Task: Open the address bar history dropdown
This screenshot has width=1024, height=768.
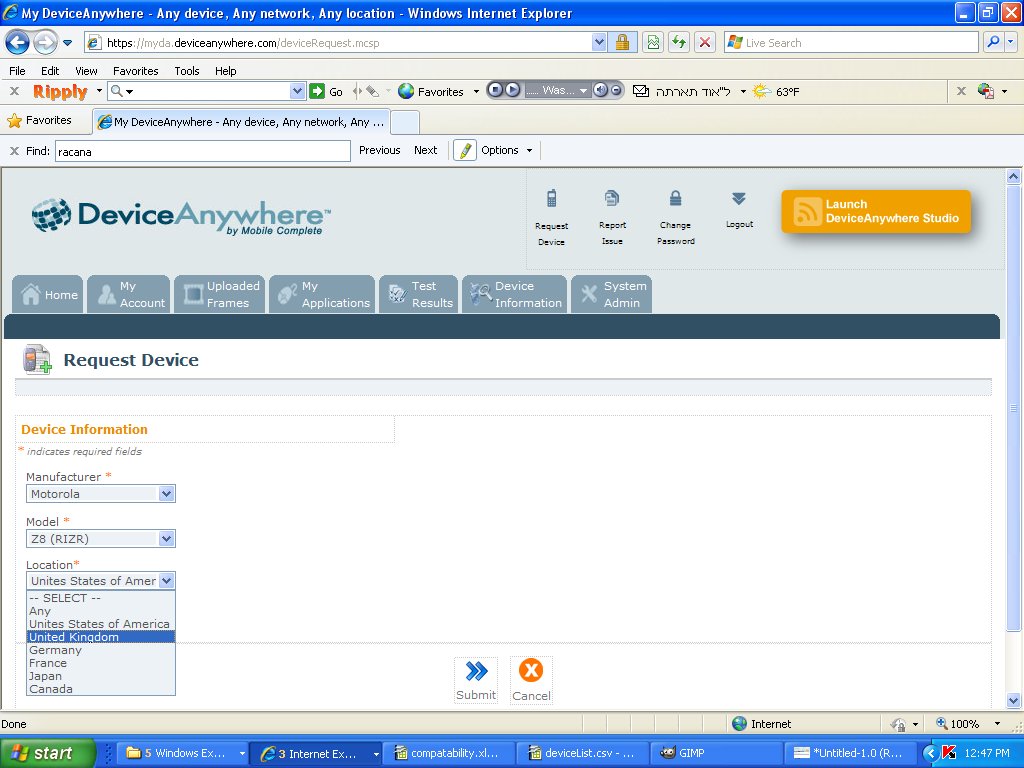Action: [599, 42]
